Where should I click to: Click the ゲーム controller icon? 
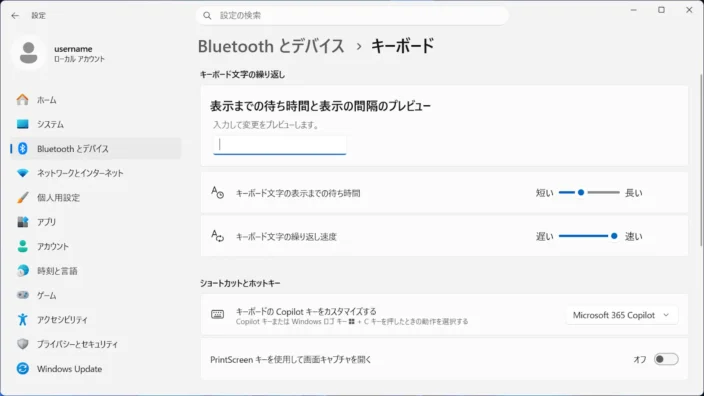[x=22, y=295]
